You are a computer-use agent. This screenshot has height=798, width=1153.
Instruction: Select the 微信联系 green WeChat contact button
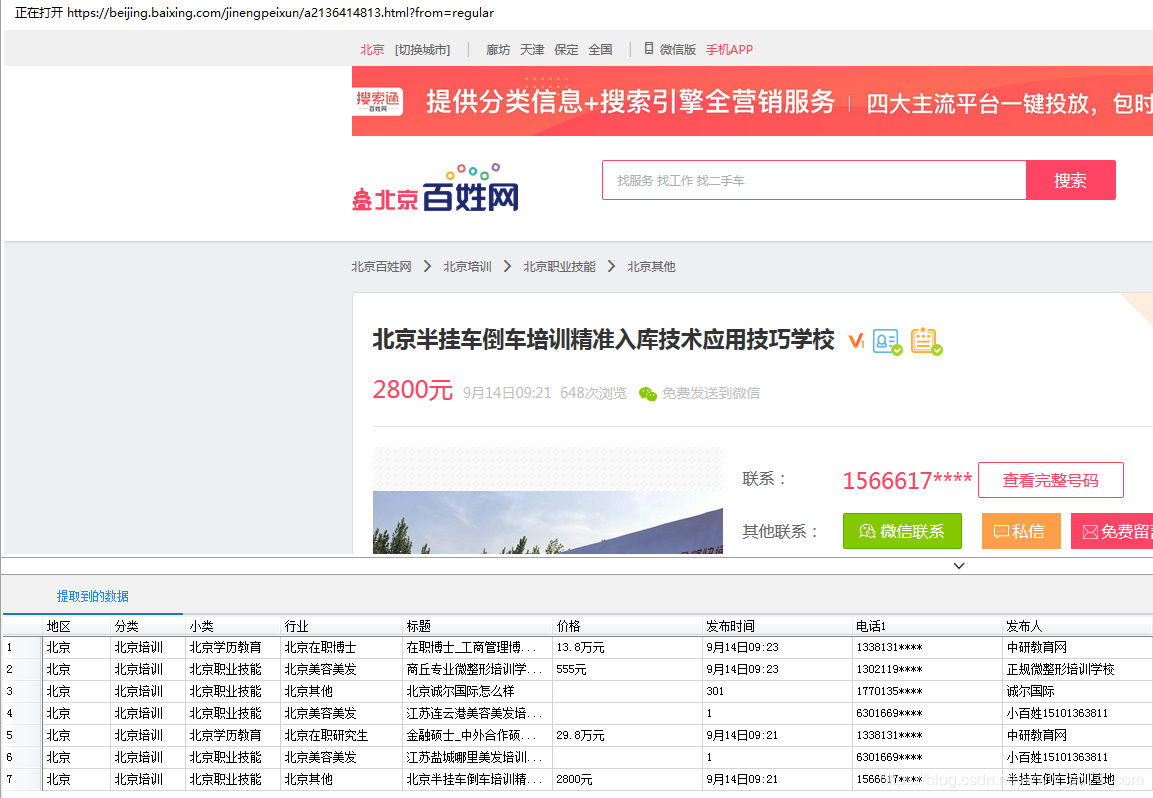(x=902, y=531)
